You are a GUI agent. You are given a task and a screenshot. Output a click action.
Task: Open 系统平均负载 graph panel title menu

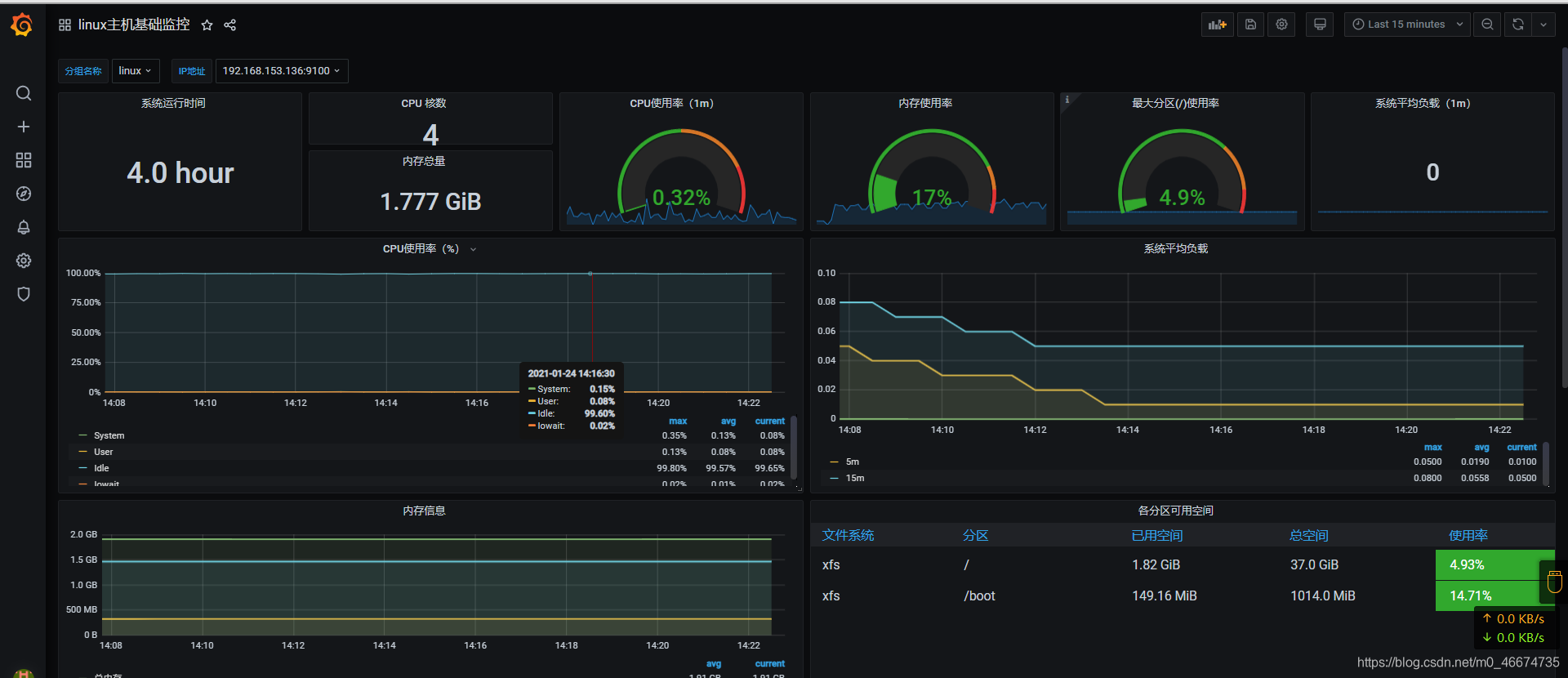[x=1176, y=249]
